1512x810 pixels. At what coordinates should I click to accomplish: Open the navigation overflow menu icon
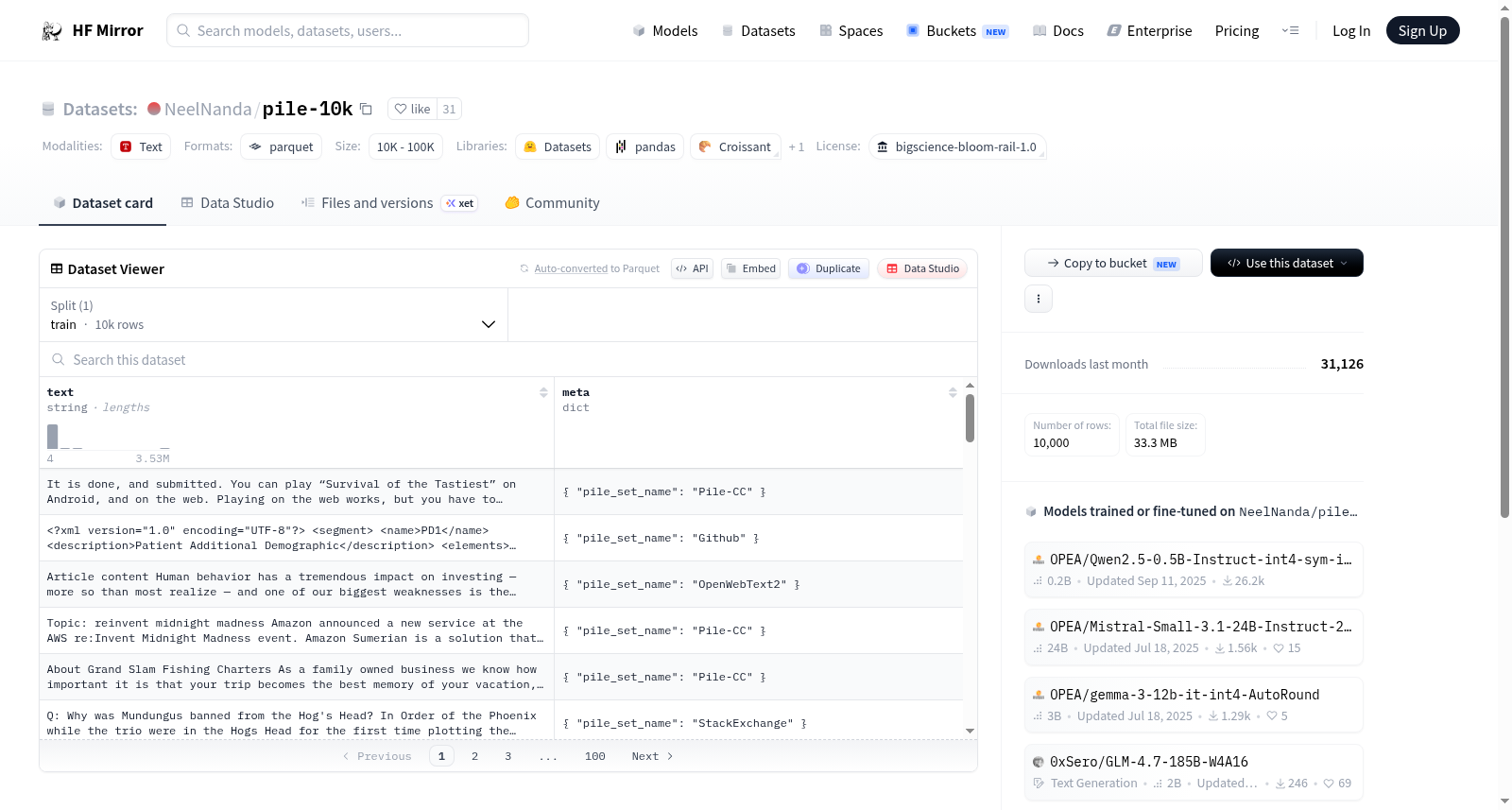point(1291,31)
